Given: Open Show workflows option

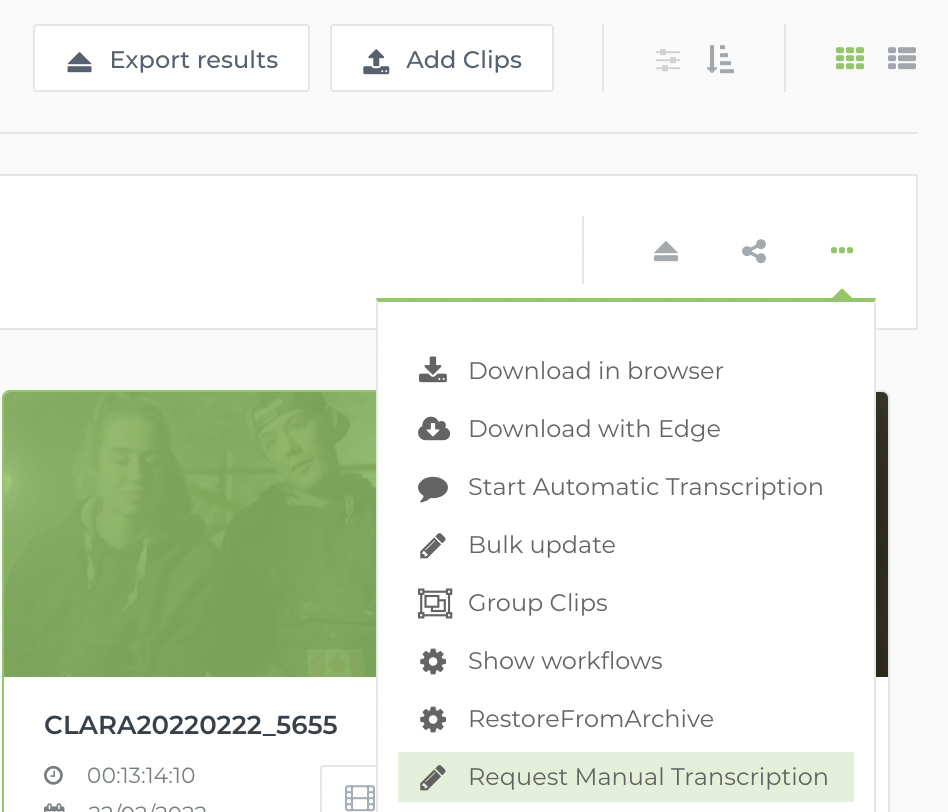Looking at the screenshot, I should click(565, 661).
